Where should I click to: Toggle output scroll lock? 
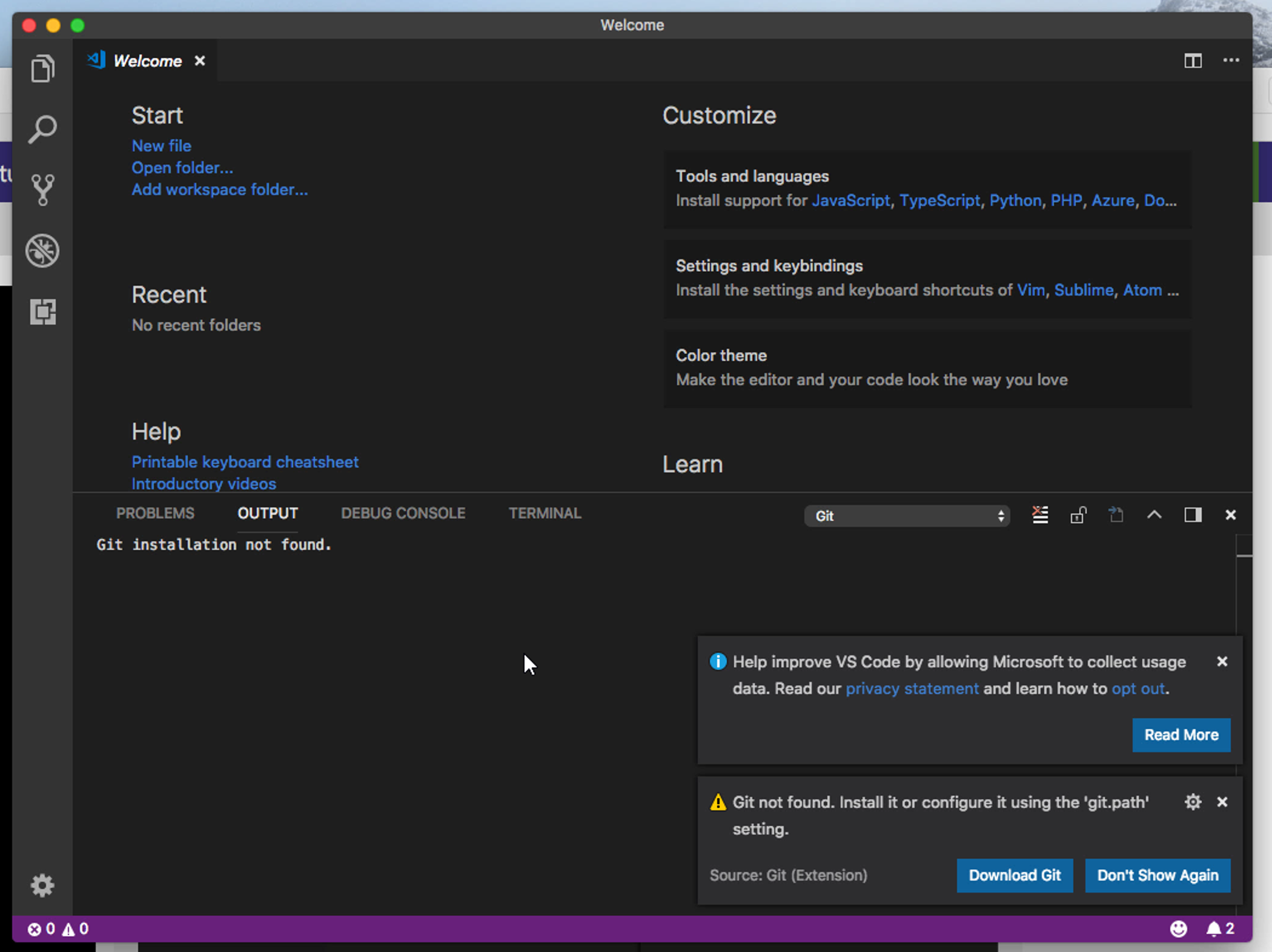(x=1078, y=515)
